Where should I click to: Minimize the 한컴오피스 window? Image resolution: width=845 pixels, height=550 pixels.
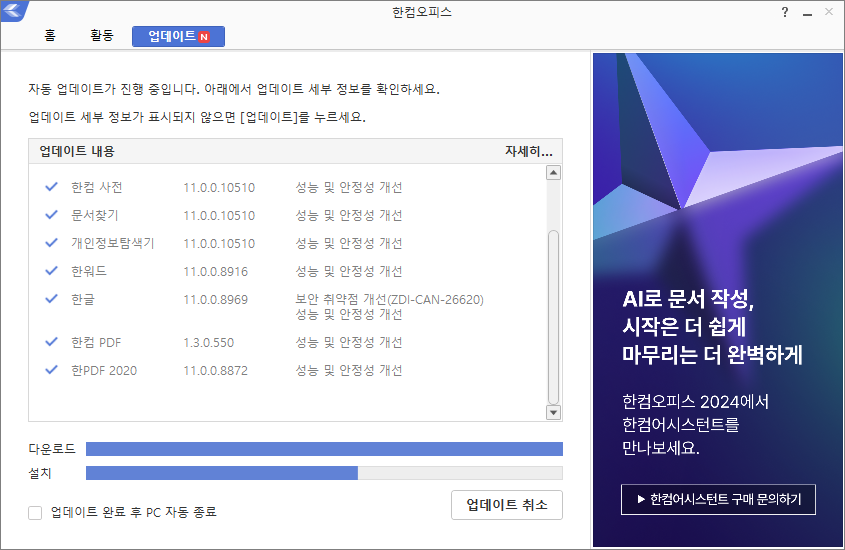[x=807, y=12]
